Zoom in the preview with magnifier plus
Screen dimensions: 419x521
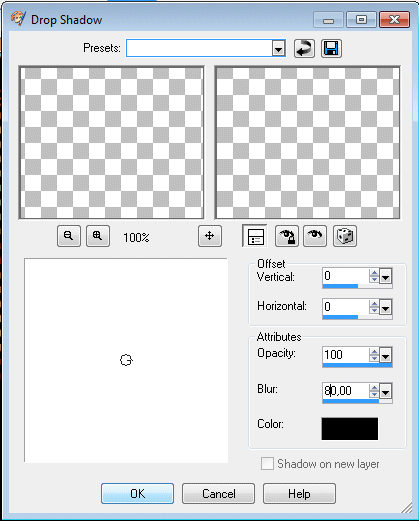98,236
